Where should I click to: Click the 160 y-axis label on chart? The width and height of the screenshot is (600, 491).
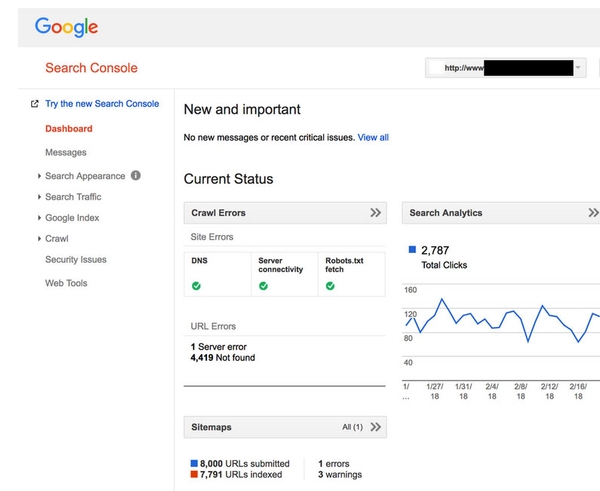coord(410,290)
